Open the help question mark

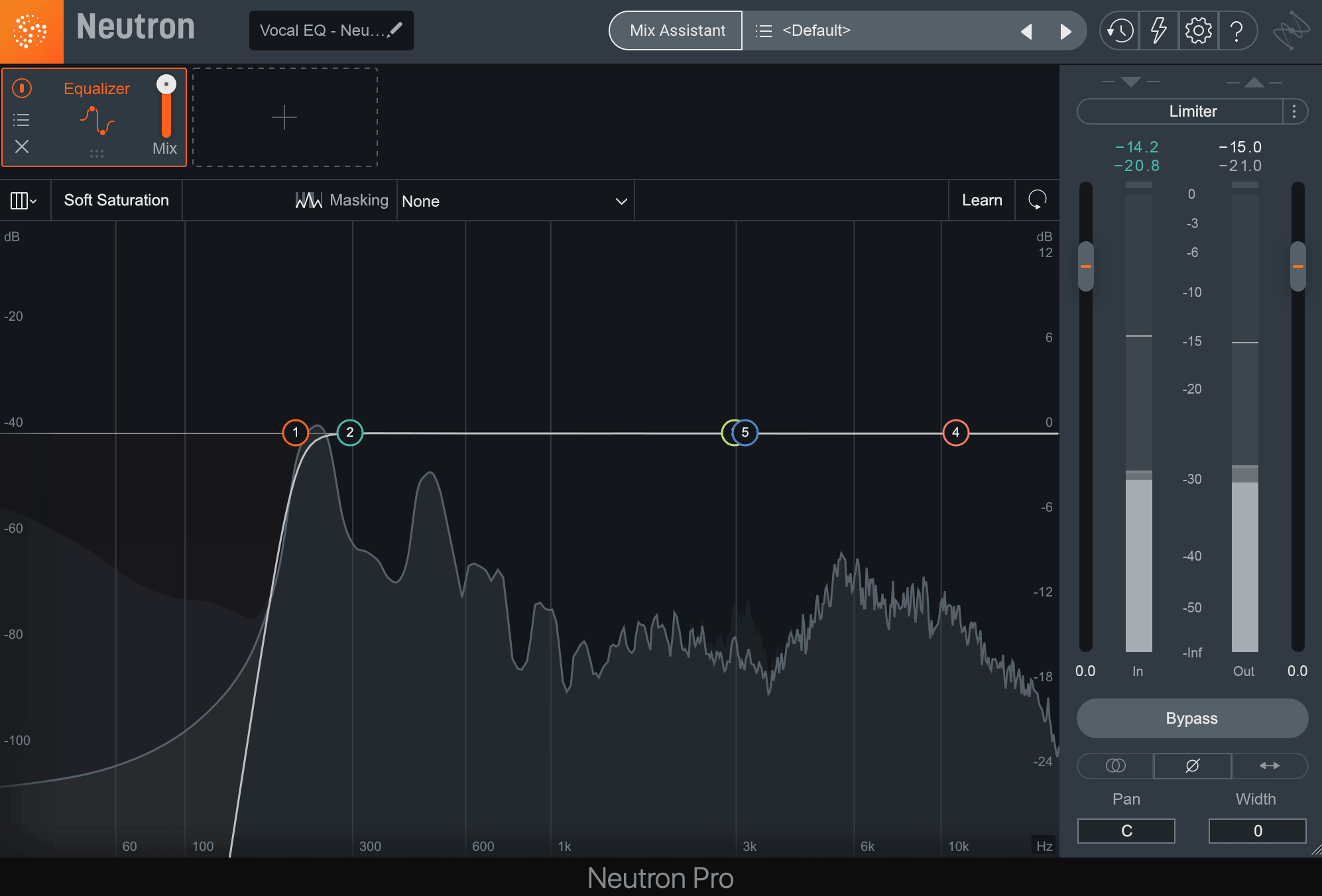pos(1236,30)
